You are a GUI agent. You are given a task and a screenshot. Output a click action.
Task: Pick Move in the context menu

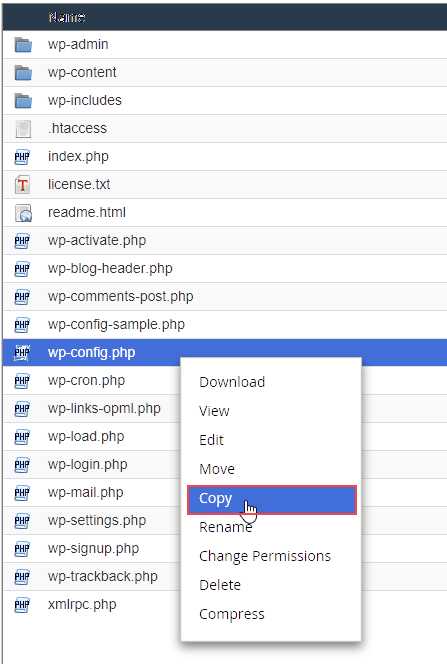point(217,469)
